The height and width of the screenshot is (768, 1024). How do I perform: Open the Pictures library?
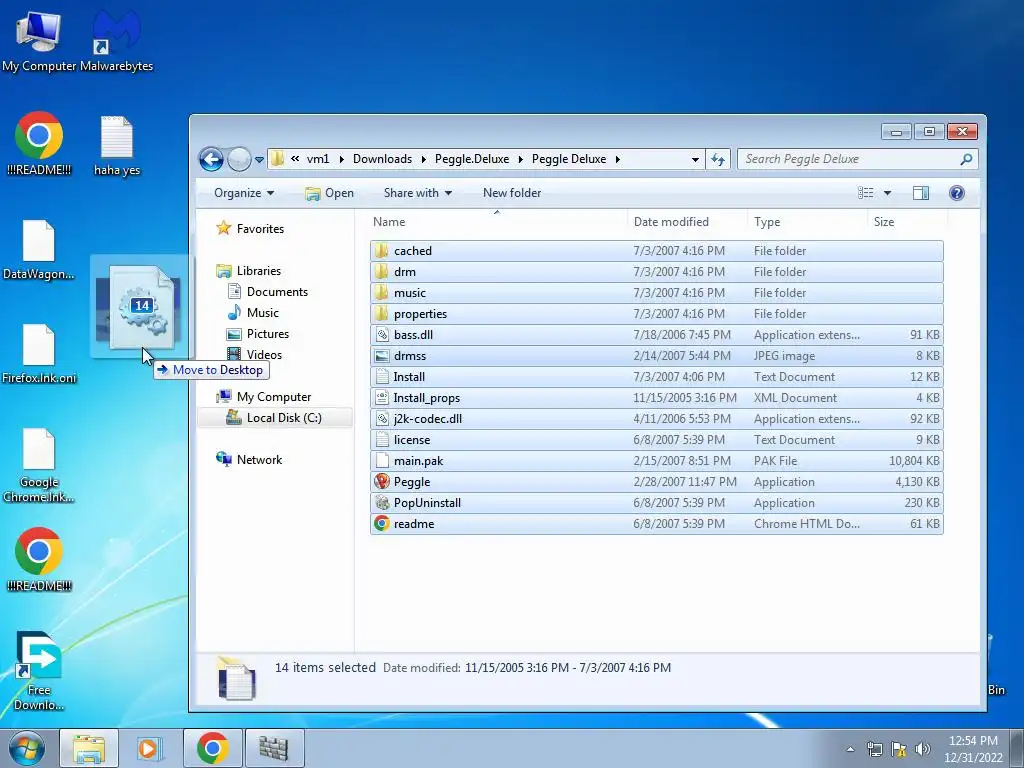pos(258,334)
